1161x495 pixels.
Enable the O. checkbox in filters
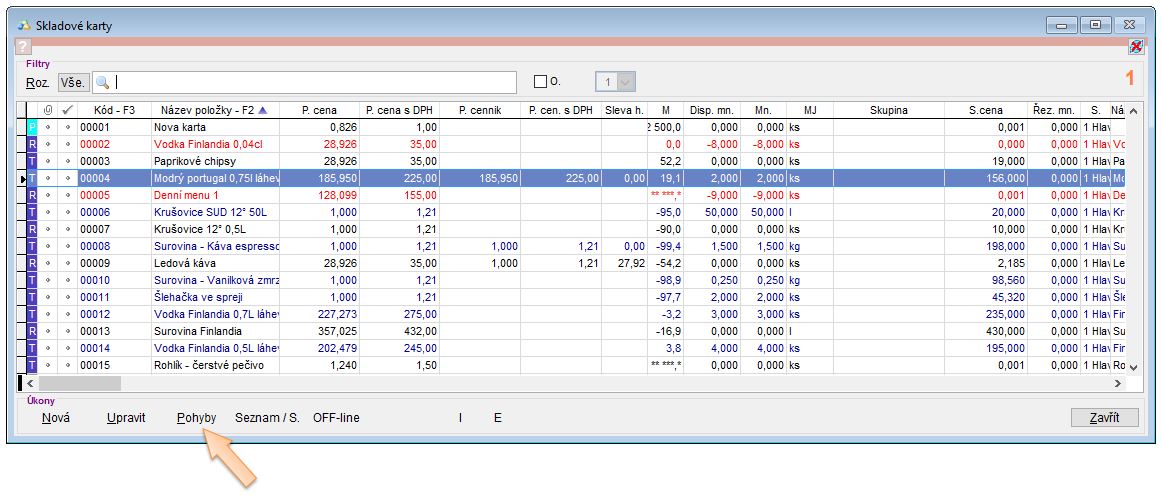coord(541,82)
